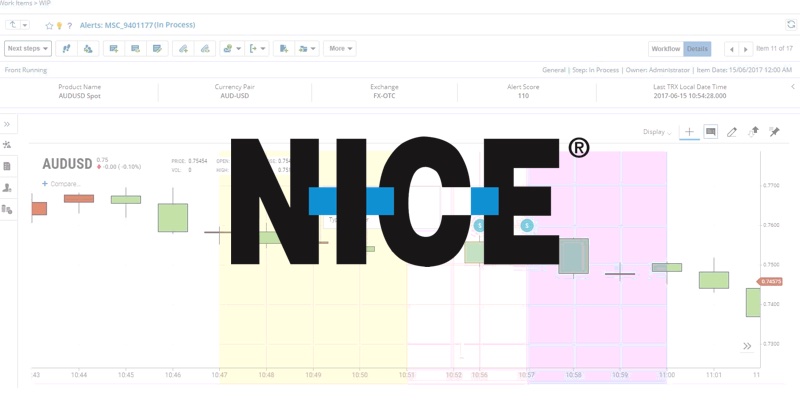Screen dimensions: 800x400
Task: Open the Next steps dropdown
Action: coord(28,48)
